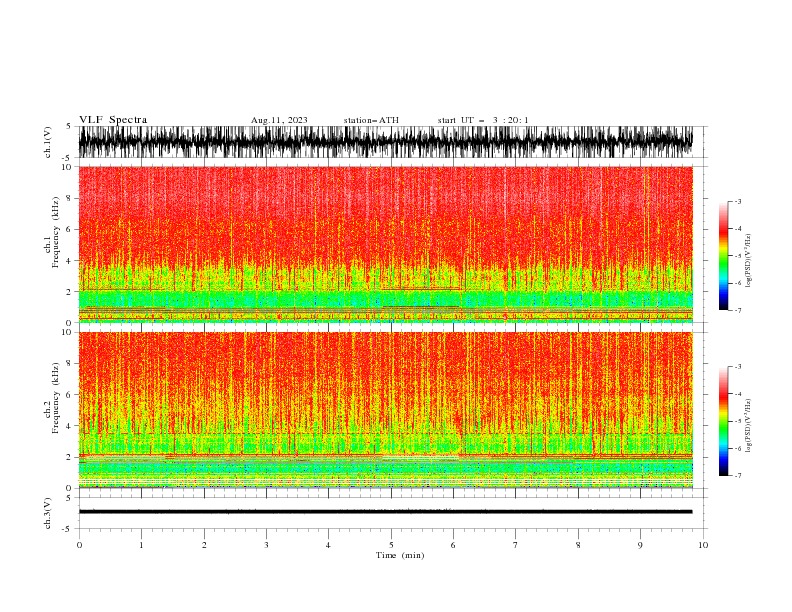Click the time axis tick label "3"

(x=266, y=545)
